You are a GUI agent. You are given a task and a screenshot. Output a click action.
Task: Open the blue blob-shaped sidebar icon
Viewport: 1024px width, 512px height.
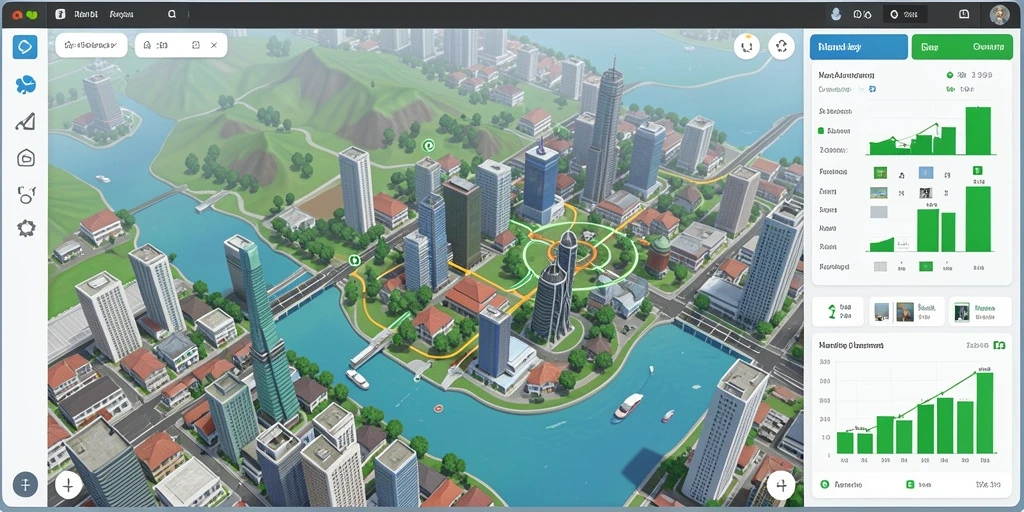tap(25, 85)
